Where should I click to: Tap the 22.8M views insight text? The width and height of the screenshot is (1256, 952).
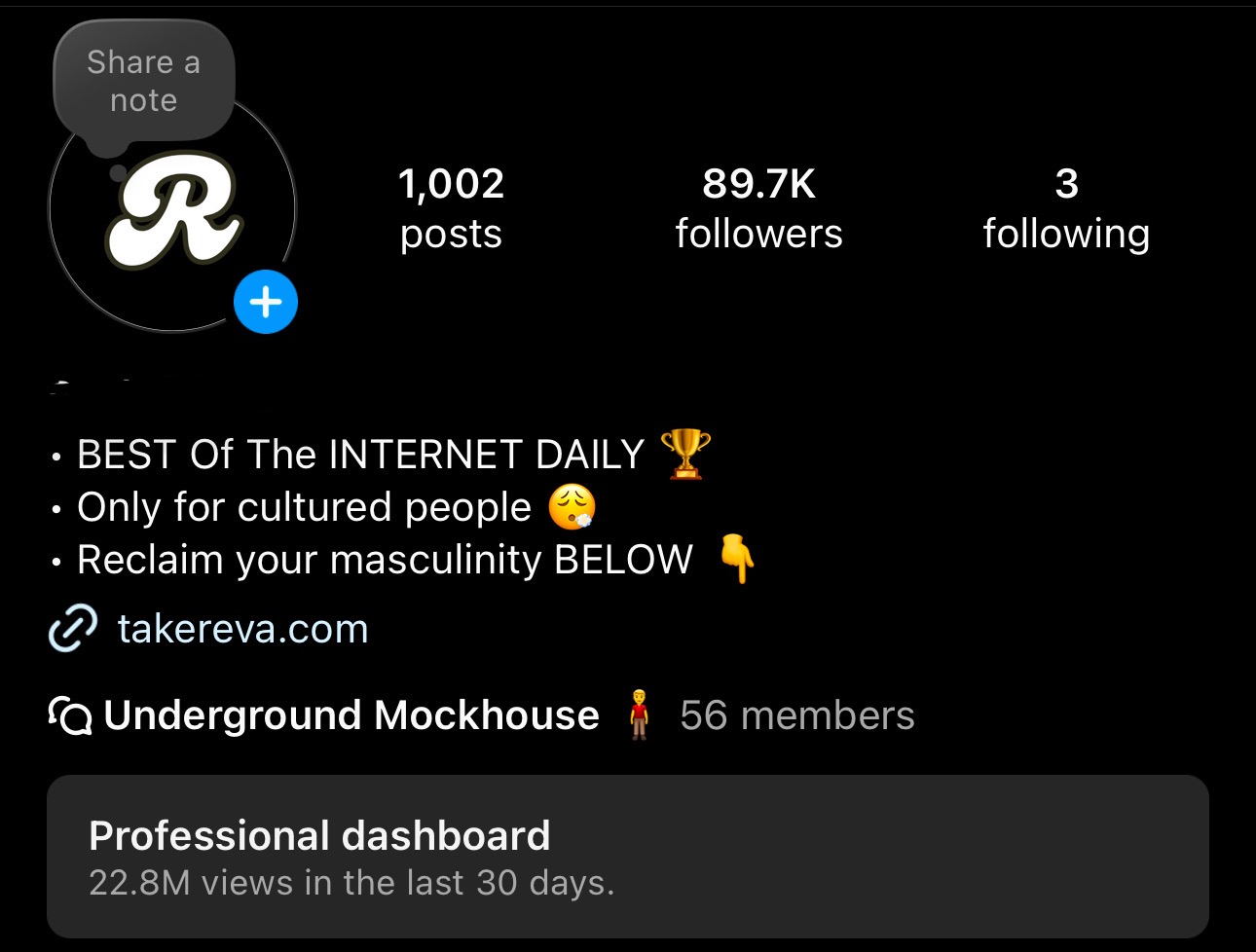click(x=351, y=883)
